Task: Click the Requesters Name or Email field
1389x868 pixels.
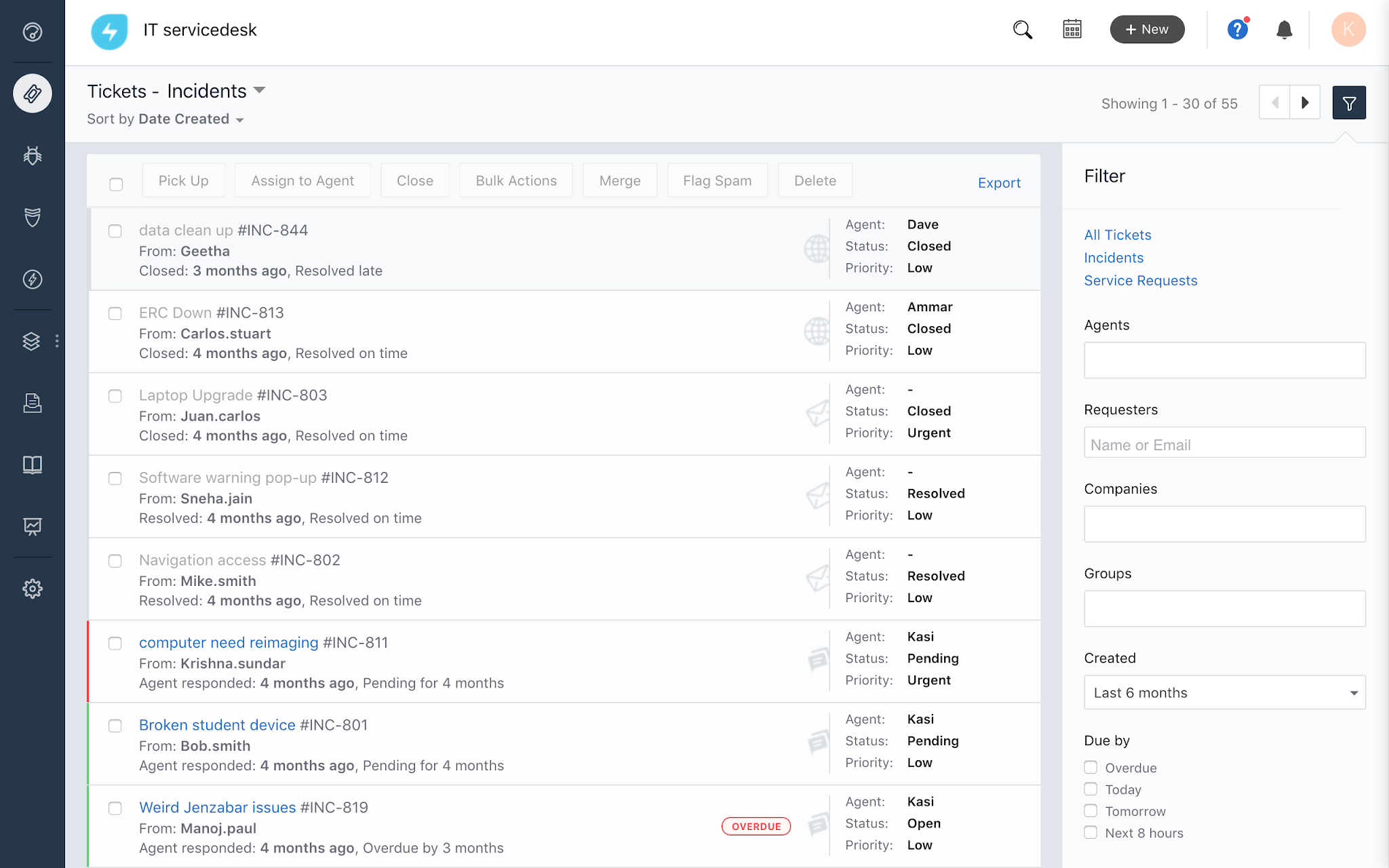Action: pyautogui.click(x=1224, y=442)
